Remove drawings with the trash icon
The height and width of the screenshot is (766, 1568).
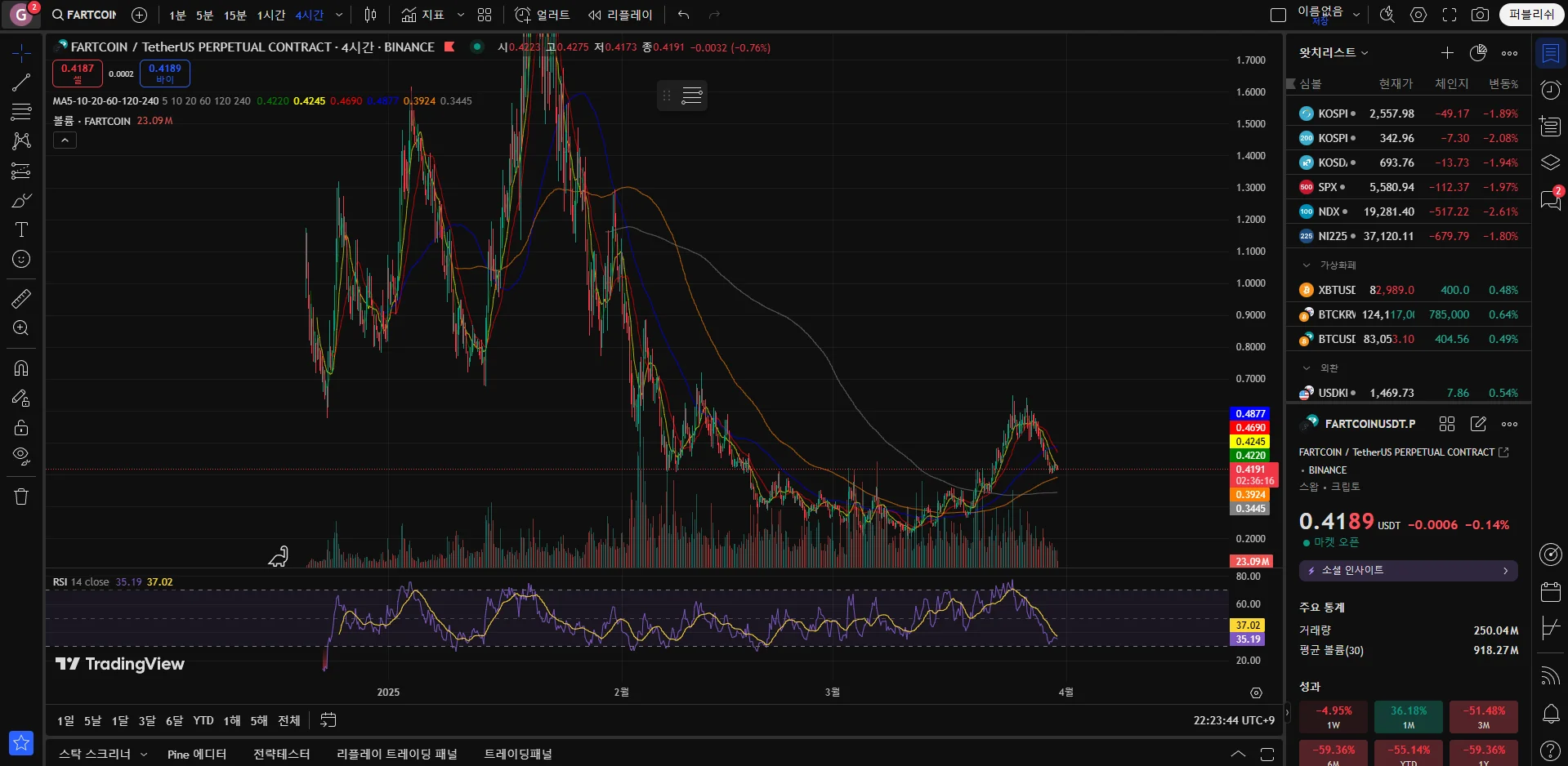click(x=21, y=497)
